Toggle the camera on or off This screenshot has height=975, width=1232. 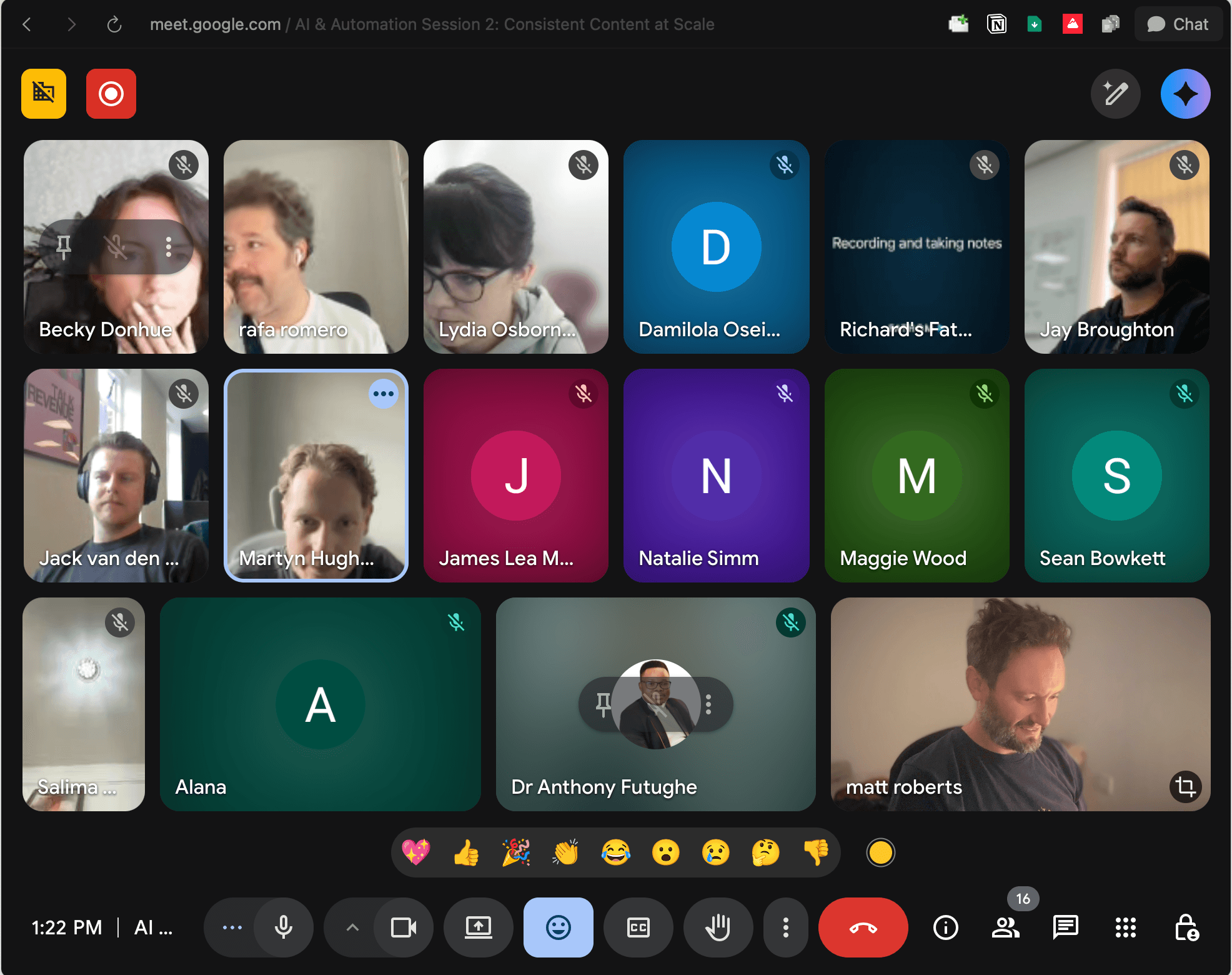pyautogui.click(x=404, y=927)
